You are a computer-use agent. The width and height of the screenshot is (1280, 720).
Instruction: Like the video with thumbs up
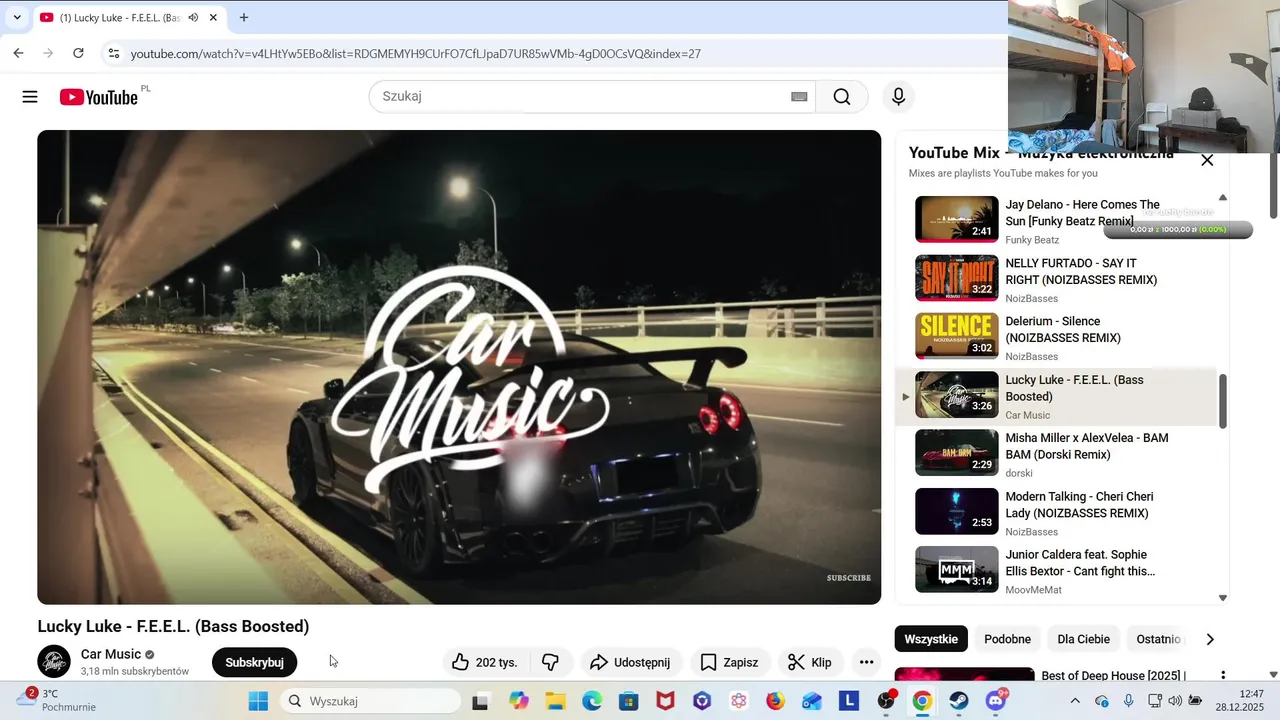485,662
